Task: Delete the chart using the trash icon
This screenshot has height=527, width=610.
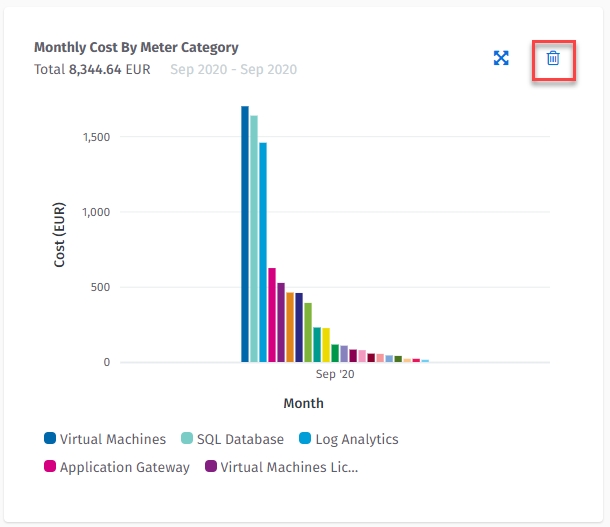Action: pos(553,59)
